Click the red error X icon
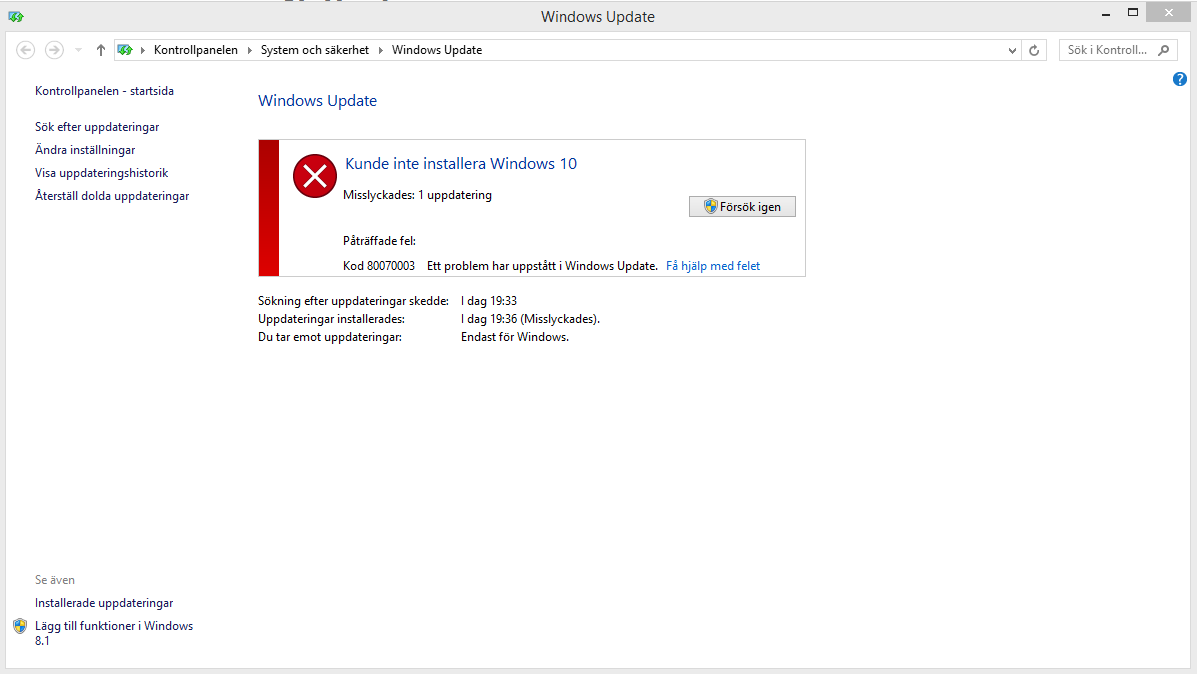The image size is (1197, 674). tap(315, 176)
